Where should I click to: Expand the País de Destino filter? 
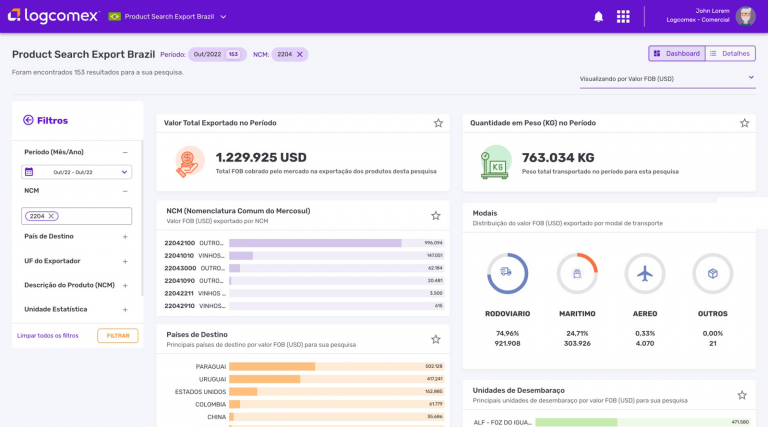(x=125, y=237)
